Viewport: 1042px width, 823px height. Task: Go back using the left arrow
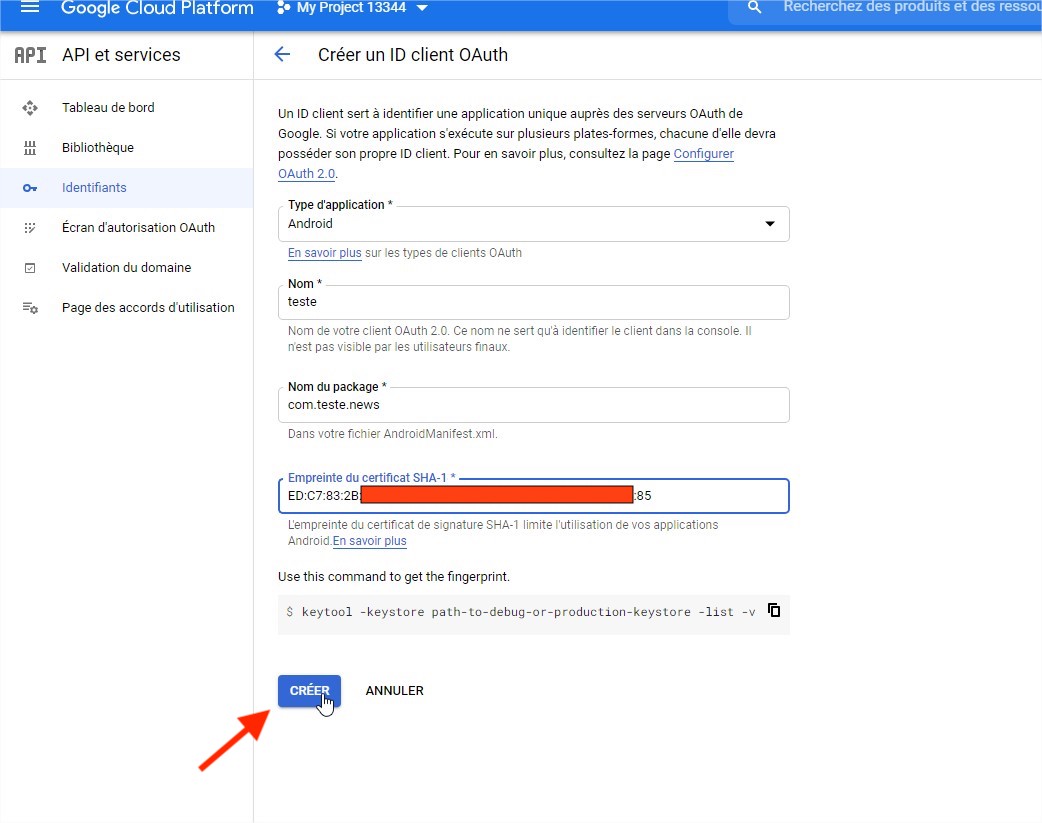(282, 55)
